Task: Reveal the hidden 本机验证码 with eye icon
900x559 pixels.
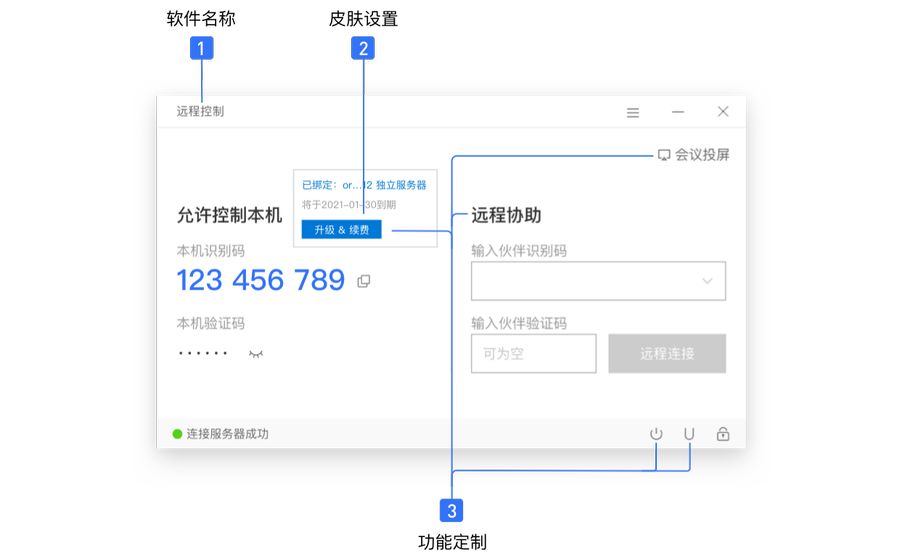Action: 255,354
